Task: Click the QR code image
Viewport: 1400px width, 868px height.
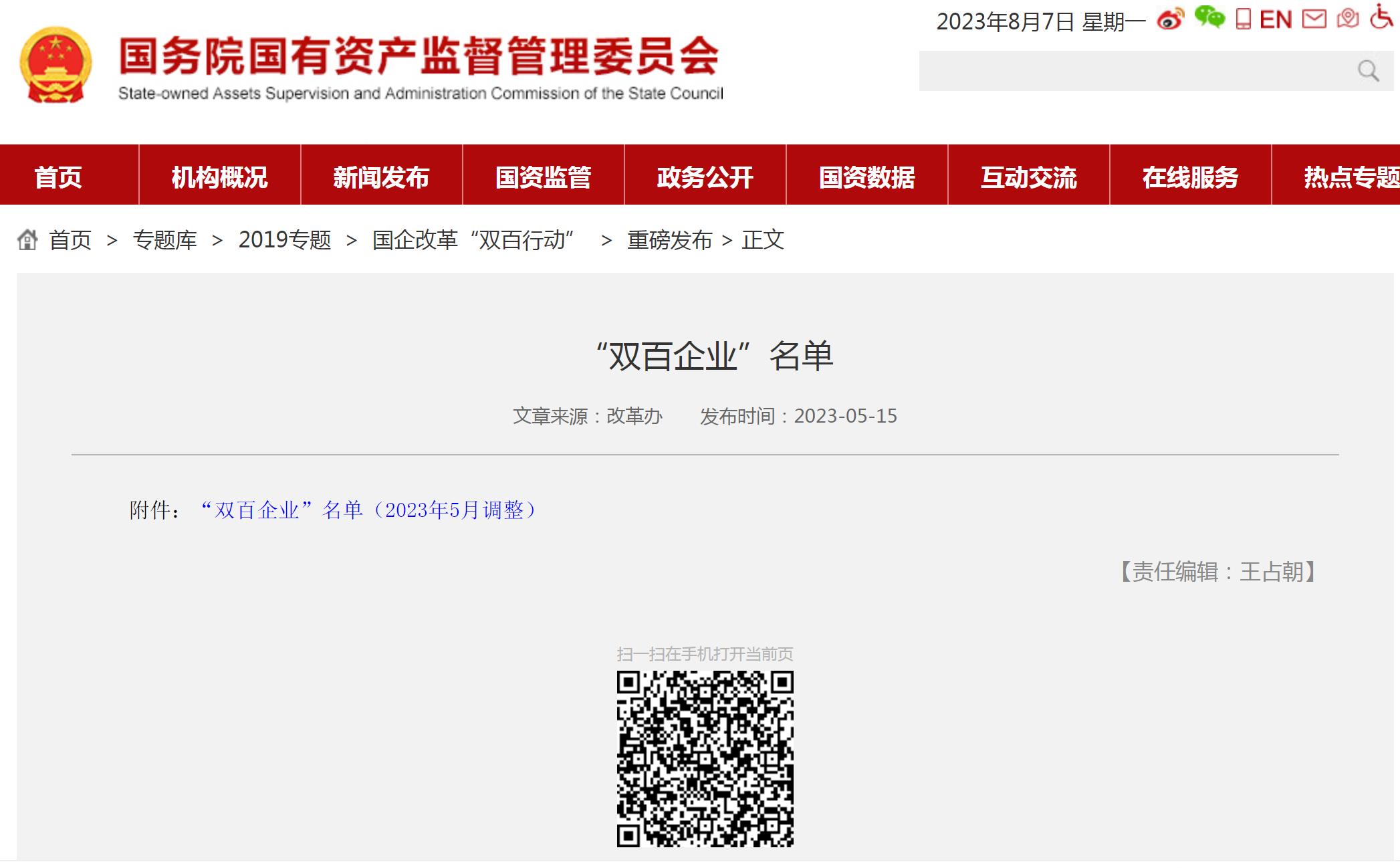Action: point(705,758)
